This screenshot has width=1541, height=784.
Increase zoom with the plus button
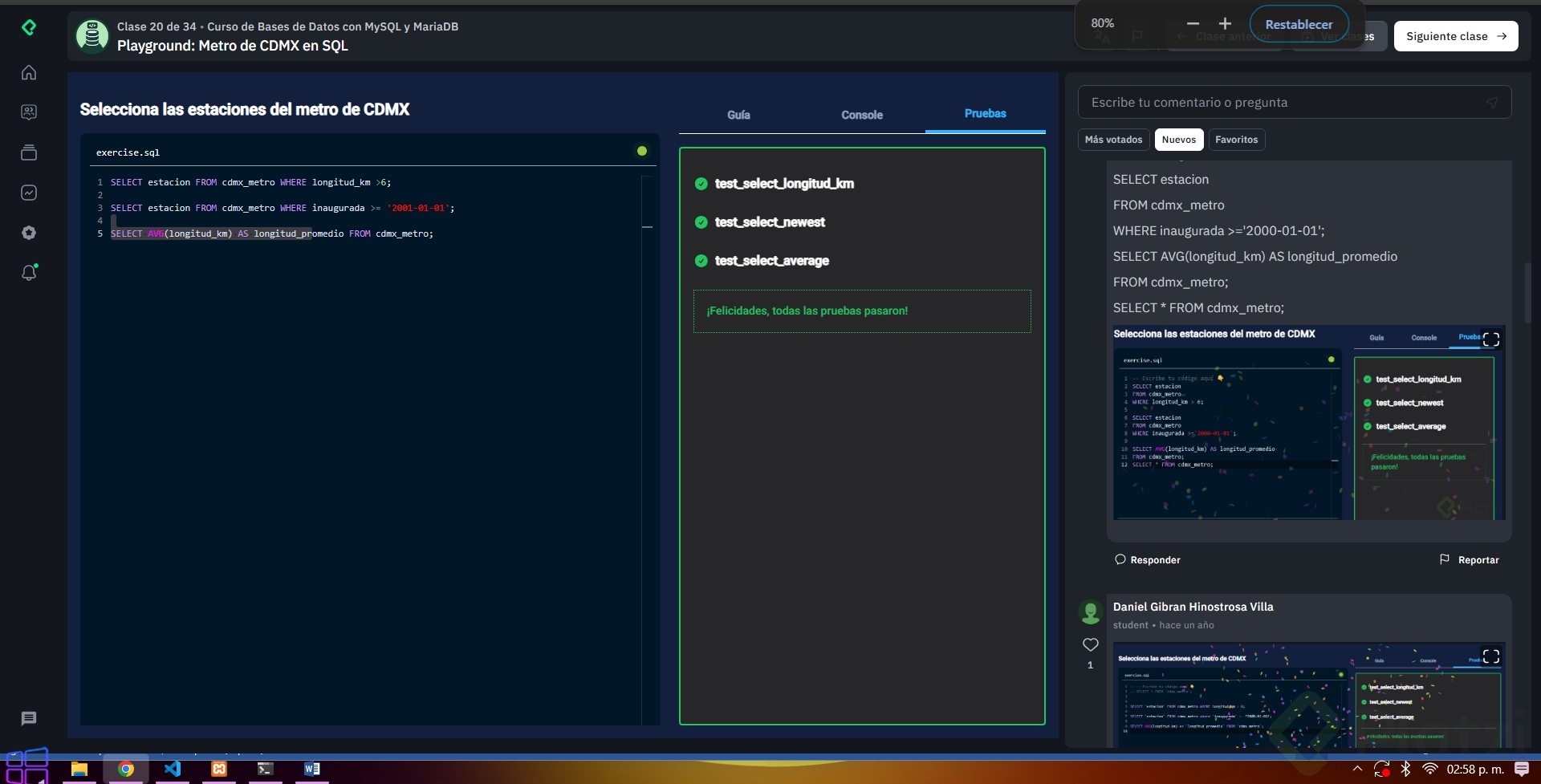point(1225,24)
